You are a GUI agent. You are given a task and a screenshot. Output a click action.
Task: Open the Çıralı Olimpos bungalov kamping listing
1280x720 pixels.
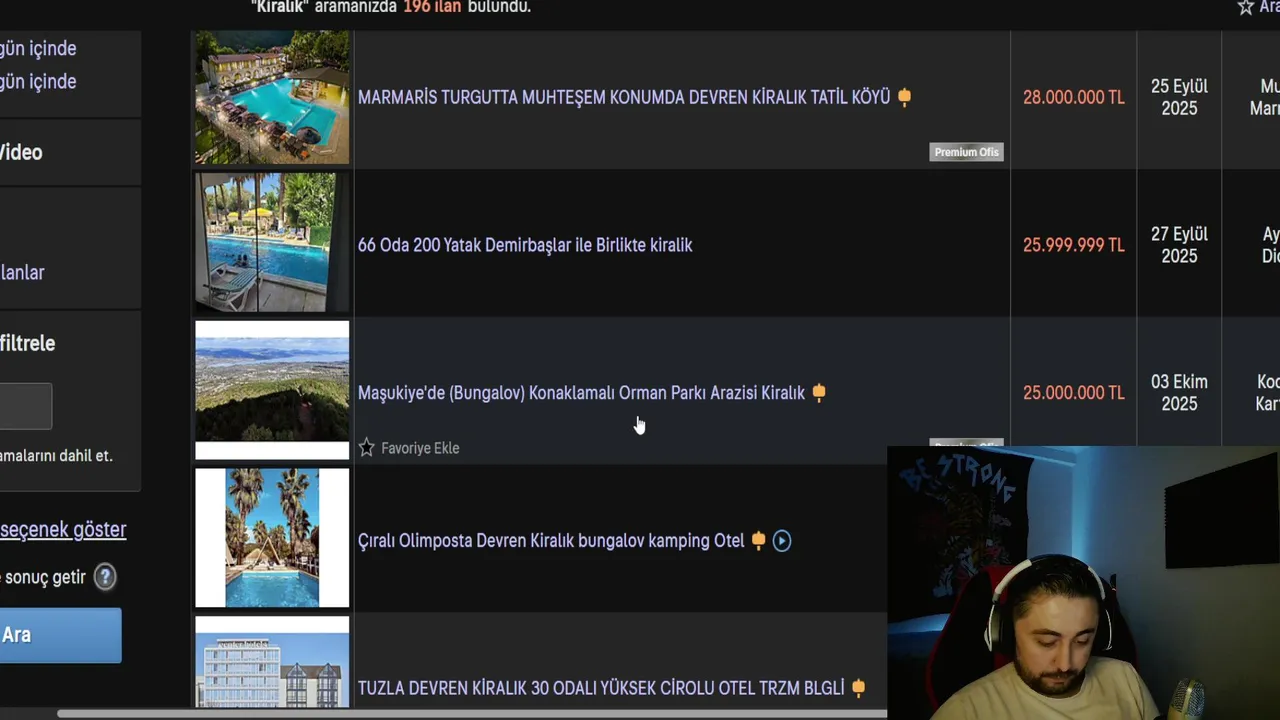click(x=551, y=541)
